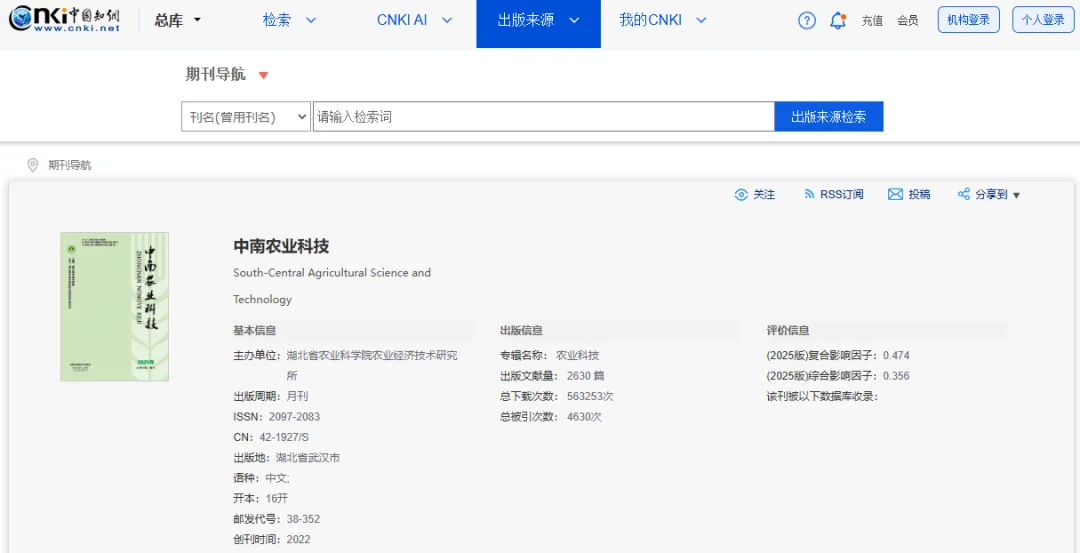Click the 出版地 value 湖北省武汉市
This screenshot has height=553, width=1080.
pos(308,457)
